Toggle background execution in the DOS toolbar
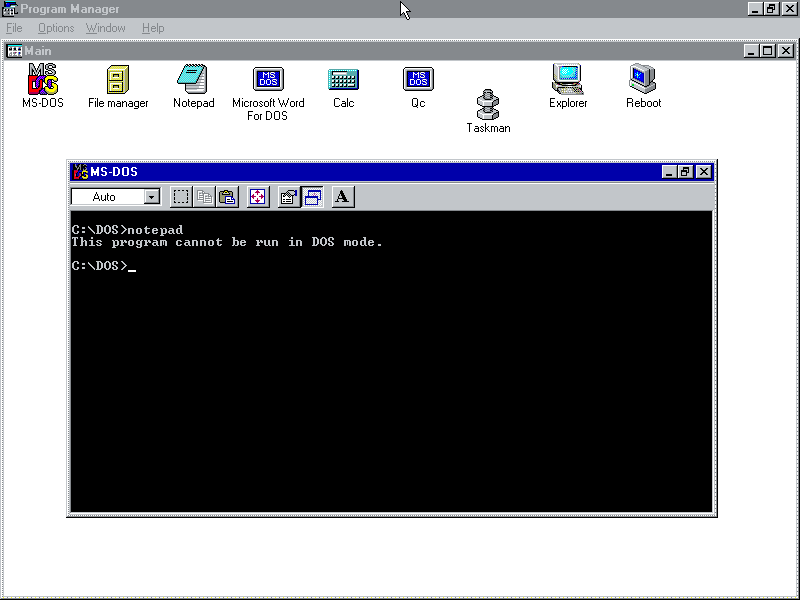Image resolution: width=800 pixels, height=600 pixels. click(x=312, y=196)
